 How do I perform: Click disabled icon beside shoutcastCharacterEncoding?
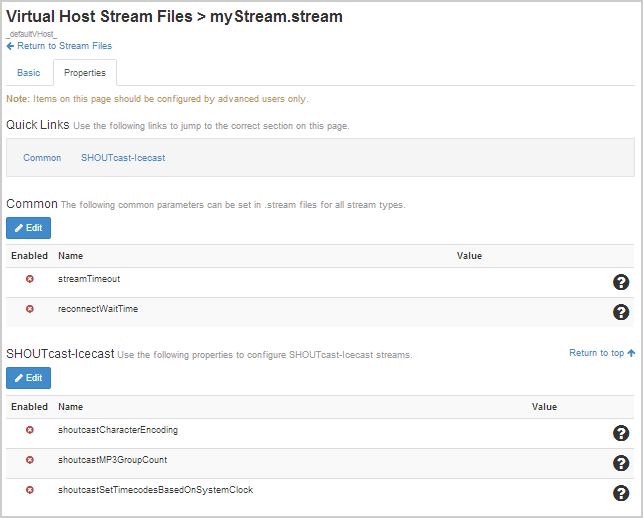30,430
